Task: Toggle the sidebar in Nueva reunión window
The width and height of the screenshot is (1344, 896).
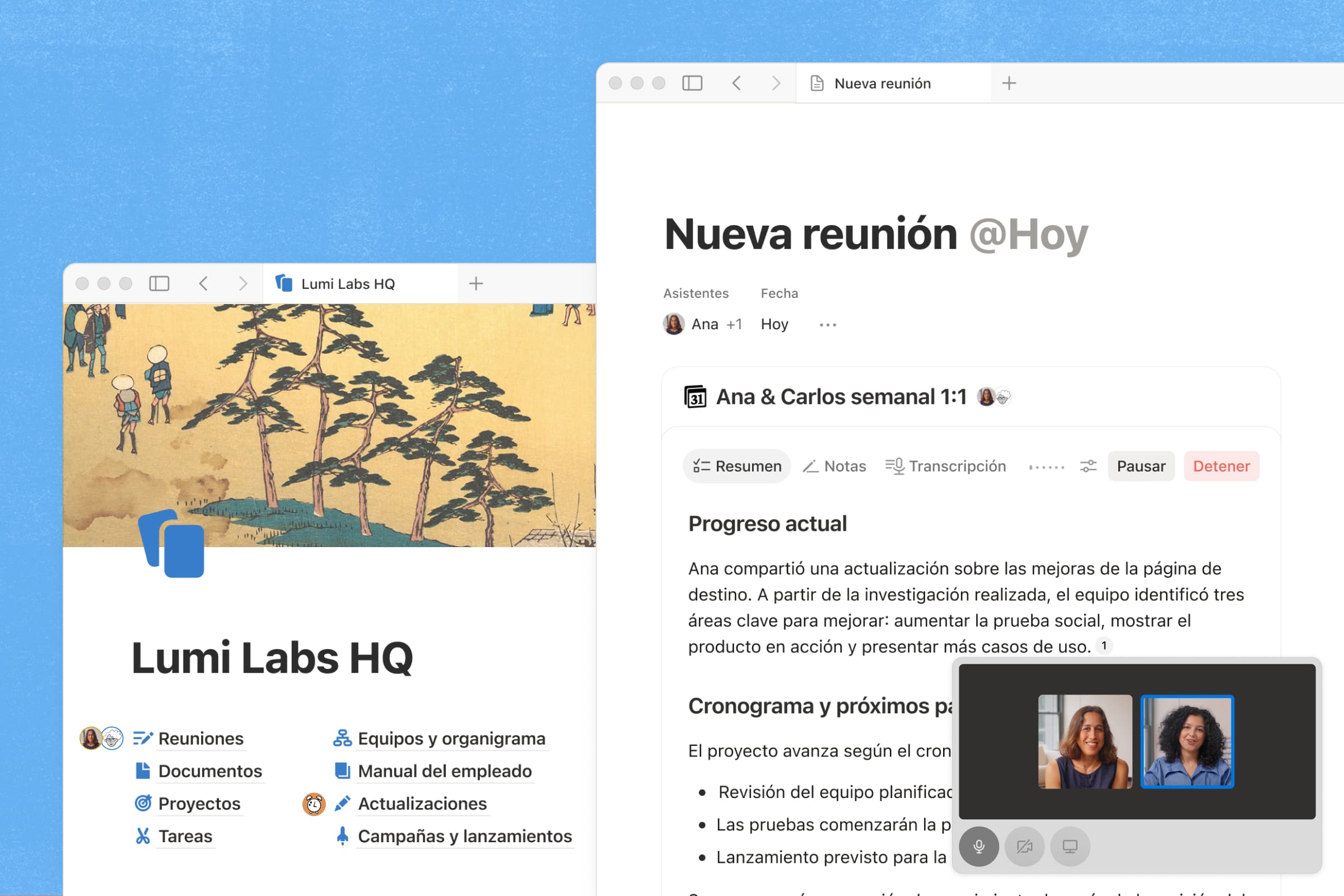Action: 692,83
